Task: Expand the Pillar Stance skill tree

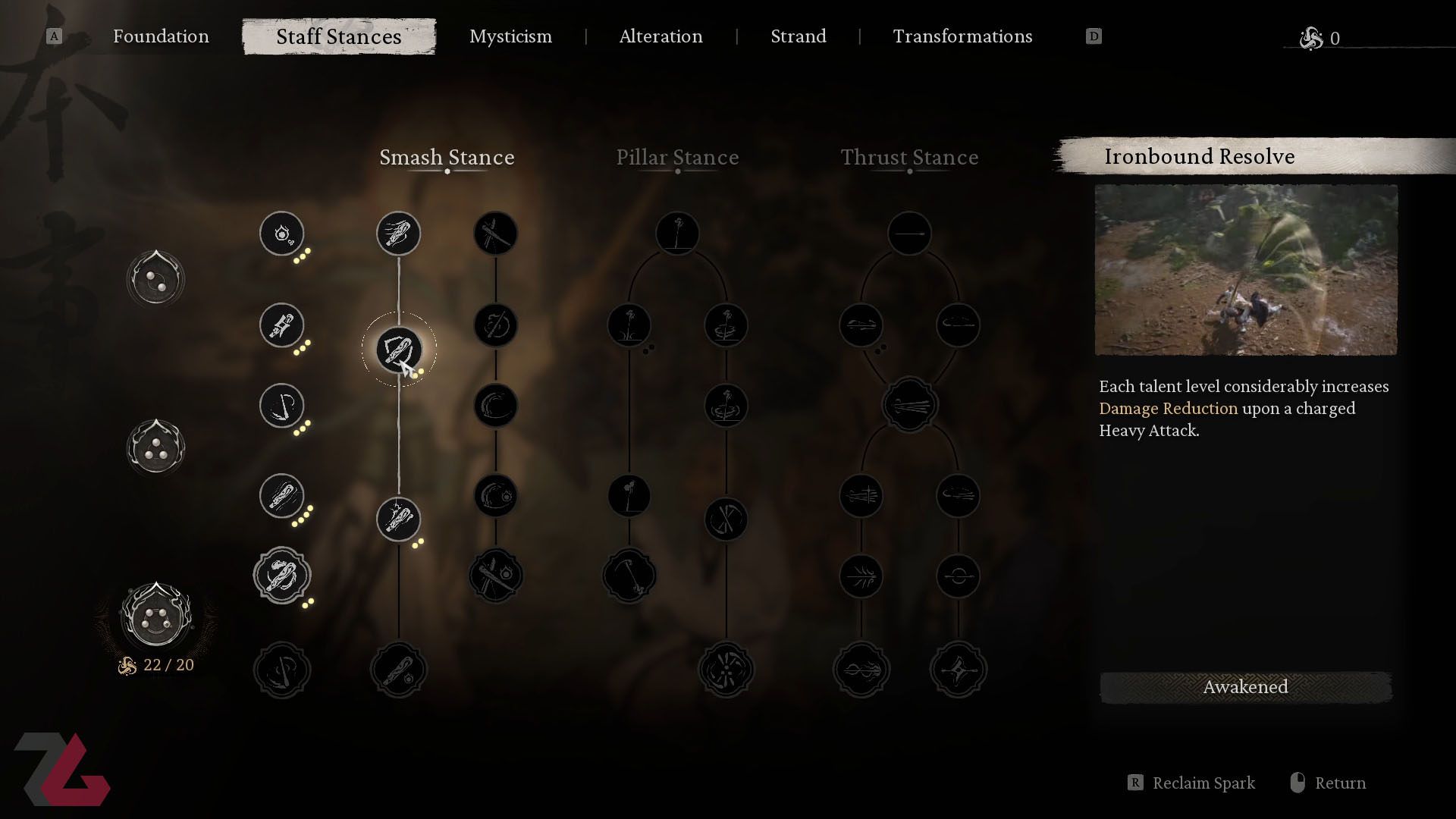Action: coord(677,157)
